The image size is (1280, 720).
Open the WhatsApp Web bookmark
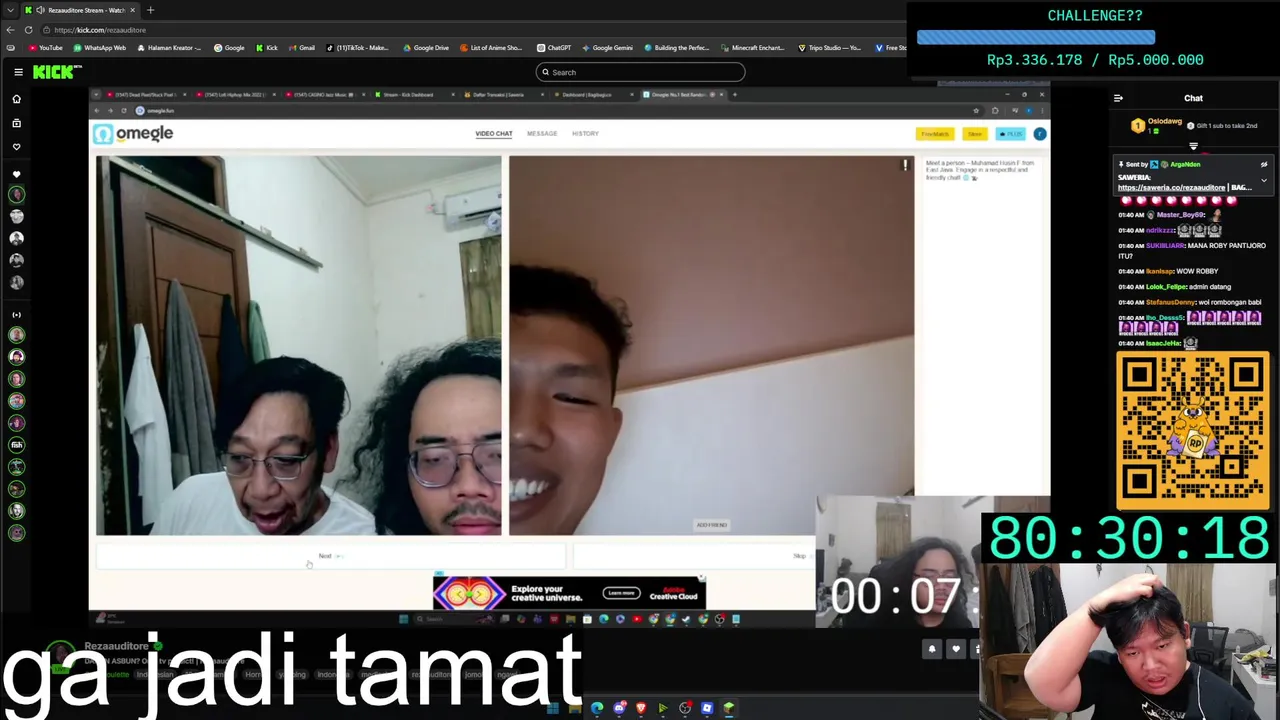pos(100,48)
